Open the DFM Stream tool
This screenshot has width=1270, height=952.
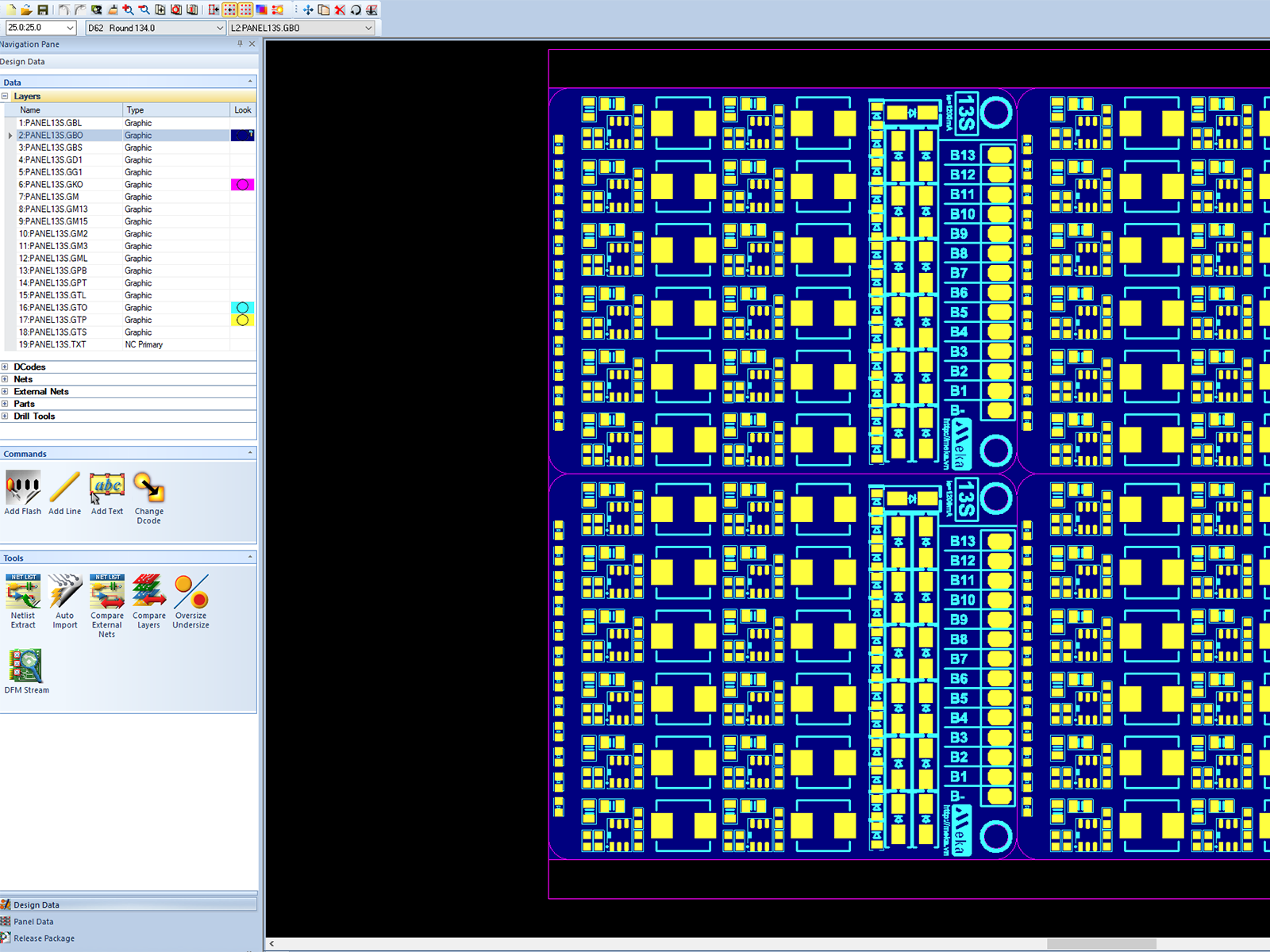click(26, 672)
